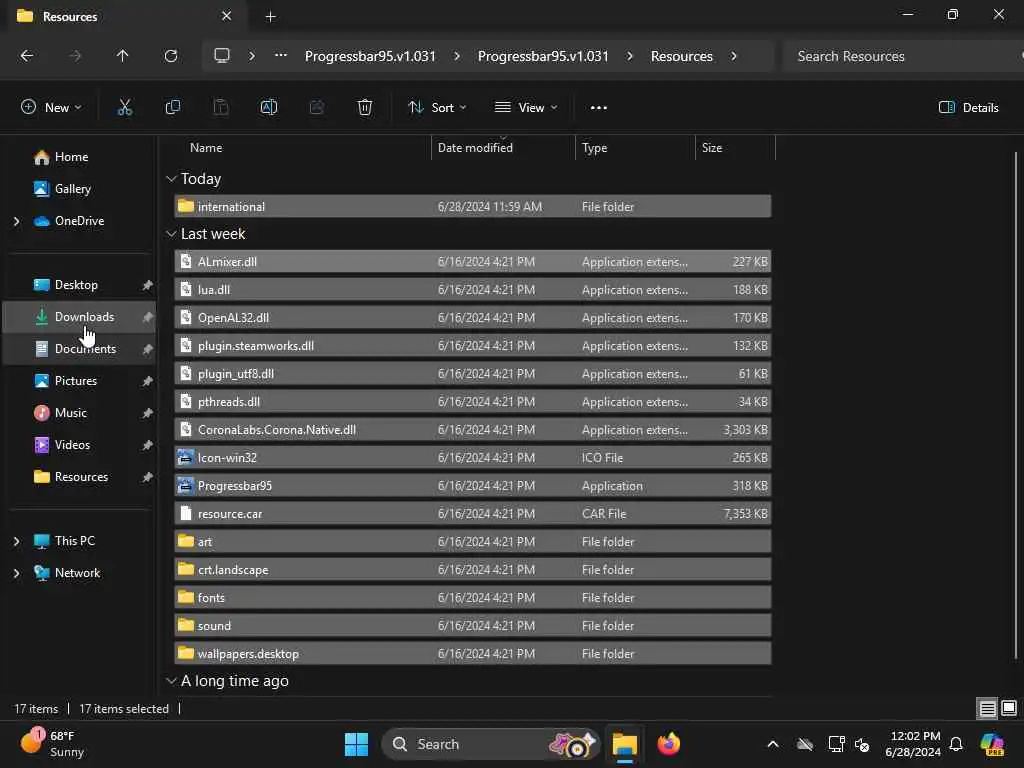Open the pinned Resources folder in sidebar

click(81, 477)
